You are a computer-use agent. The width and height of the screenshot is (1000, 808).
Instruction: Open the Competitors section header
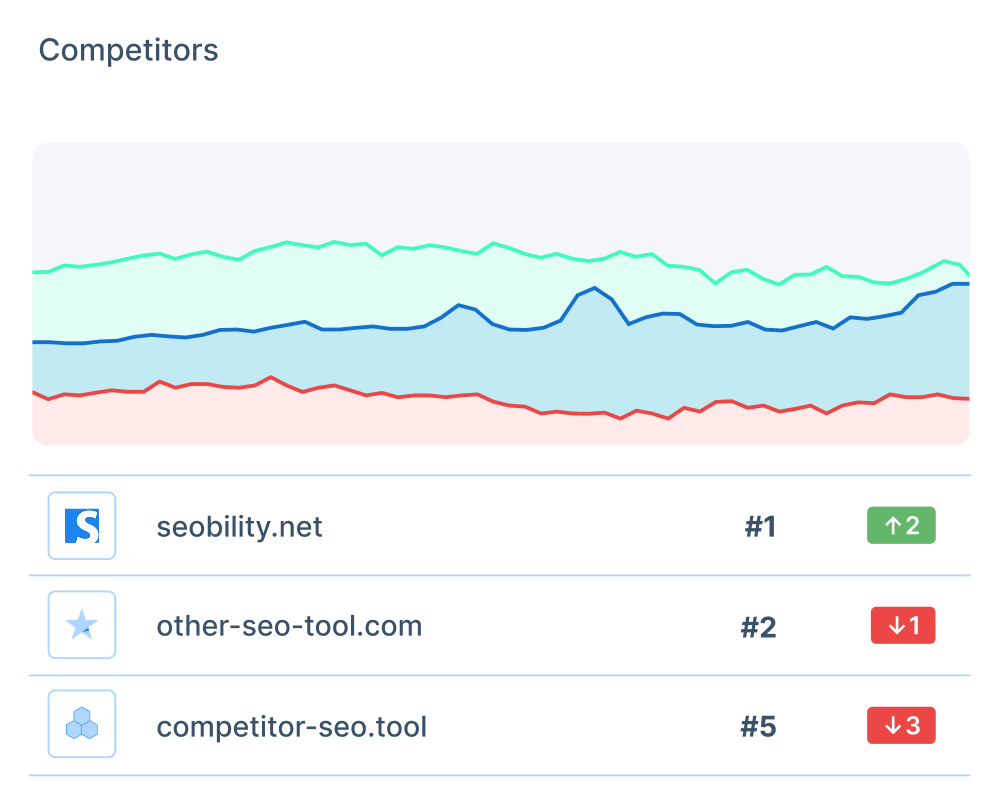tap(128, 49)
